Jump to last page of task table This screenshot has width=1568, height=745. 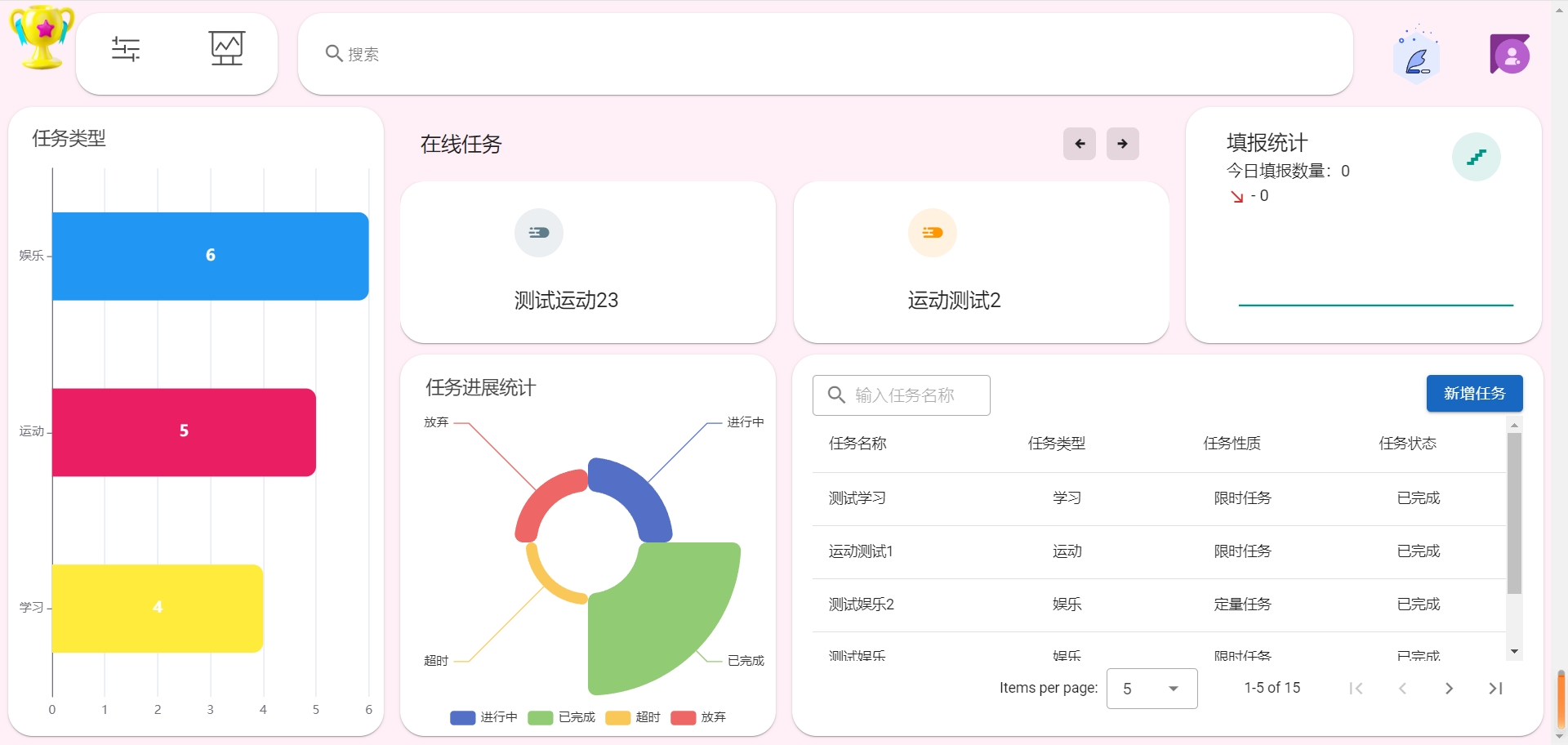point(1495,689)
